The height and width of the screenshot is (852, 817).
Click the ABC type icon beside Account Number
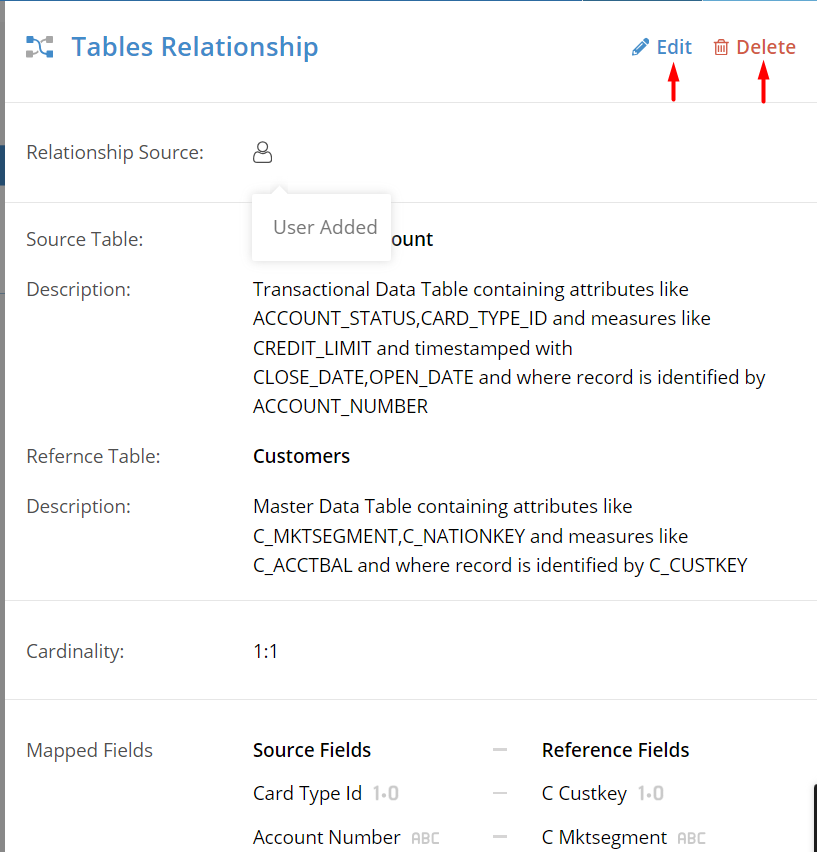point(424,837)
